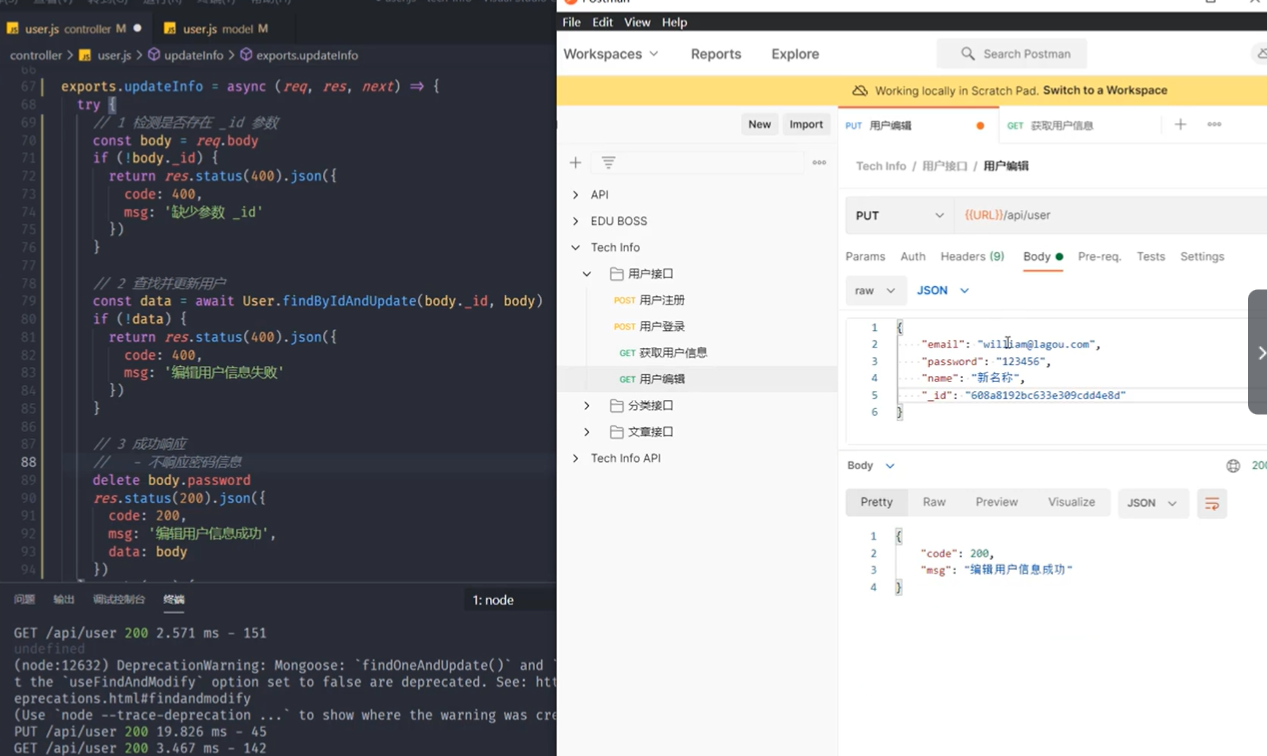Click the Import button
The height and width of the screenshot is (756, 1267).
[x=806, y=124]
